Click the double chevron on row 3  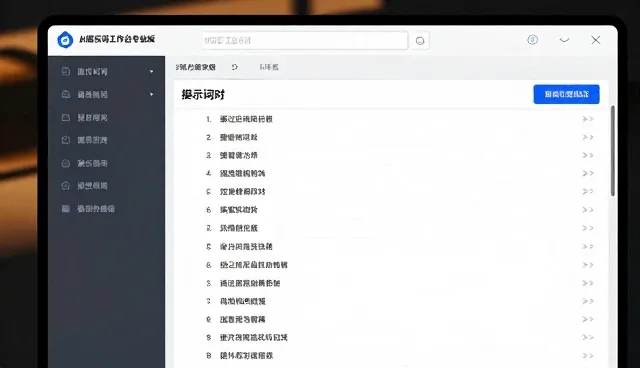pyautogui.click(x=587, y=155)
